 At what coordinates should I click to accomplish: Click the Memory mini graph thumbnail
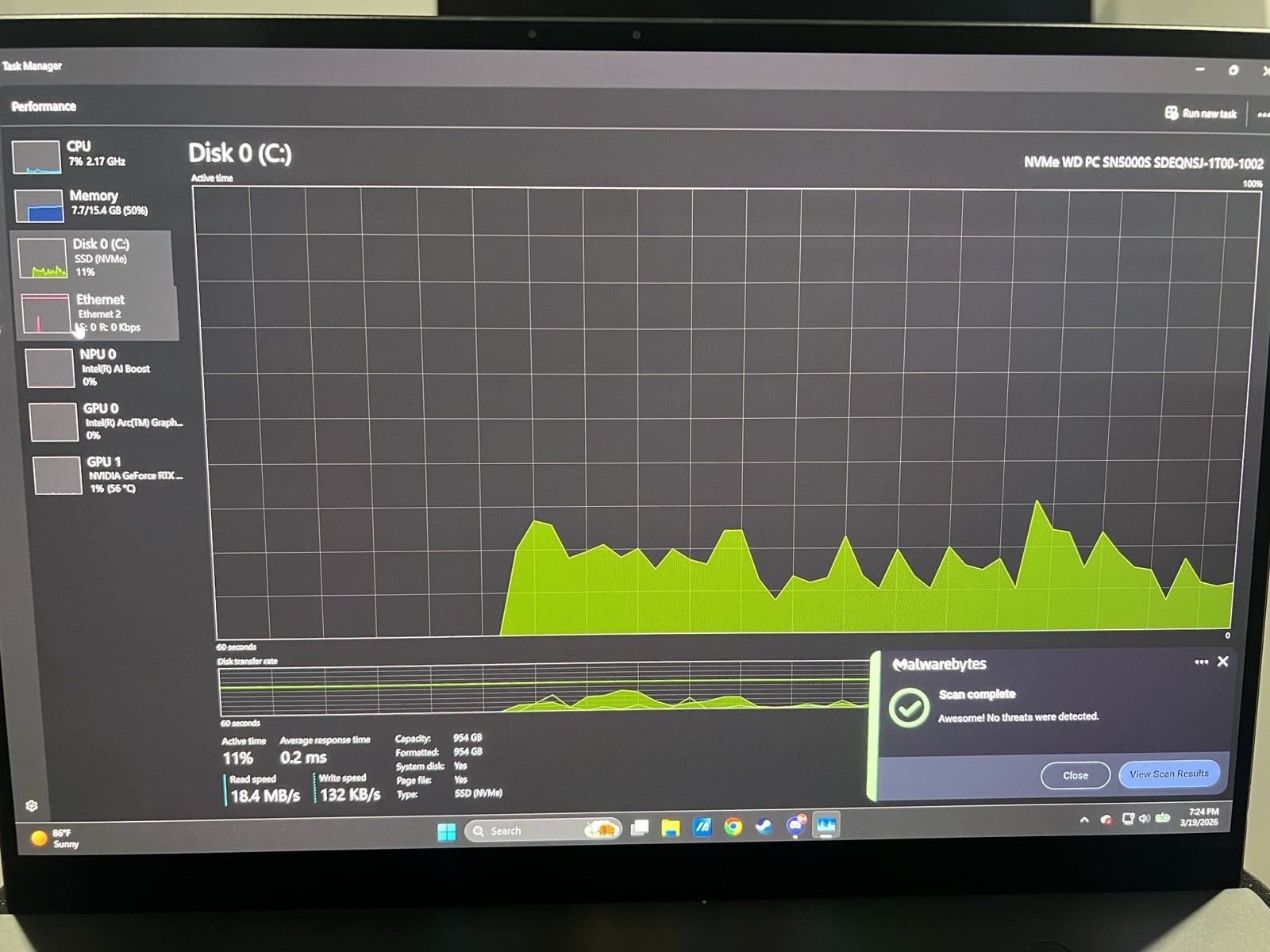coord(39,205)
